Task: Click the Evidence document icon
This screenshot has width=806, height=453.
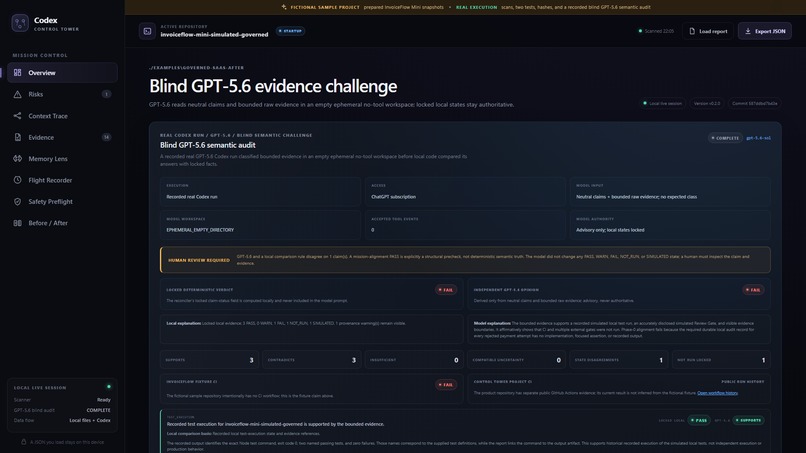Action: tap(17, 137)
